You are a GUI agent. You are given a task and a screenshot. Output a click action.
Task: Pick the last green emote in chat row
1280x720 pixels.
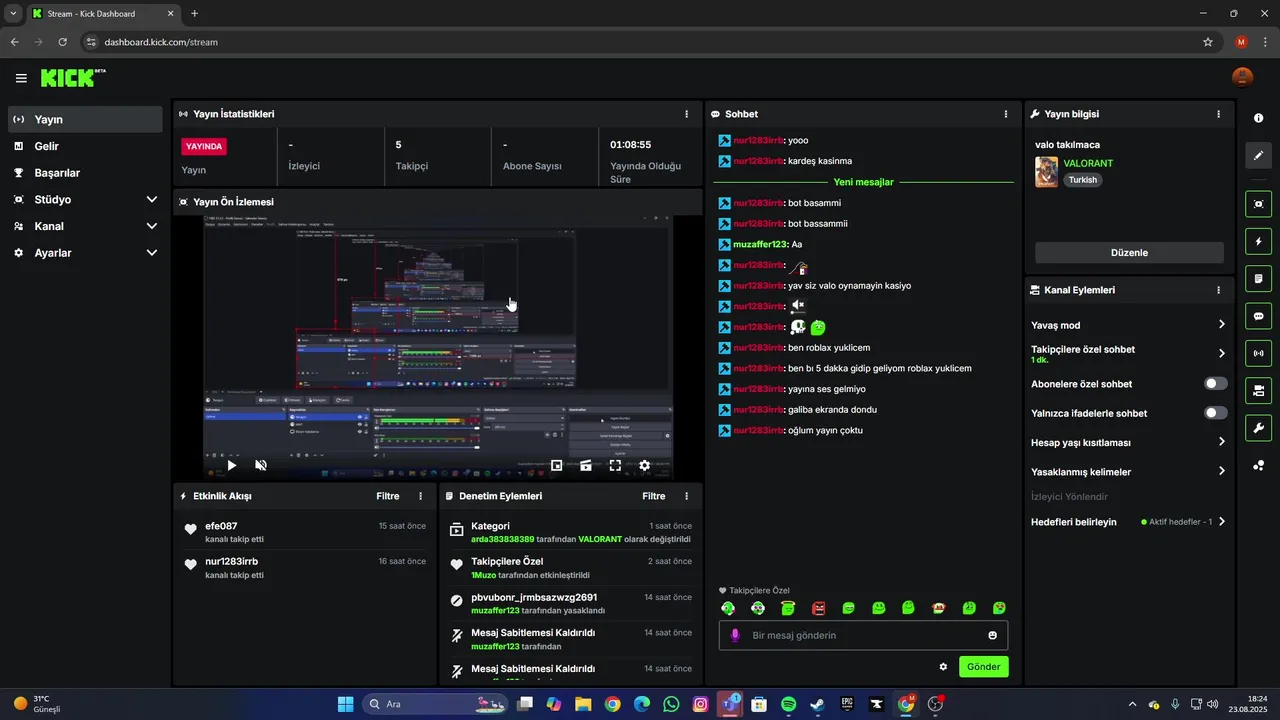[x=999, y=608]
